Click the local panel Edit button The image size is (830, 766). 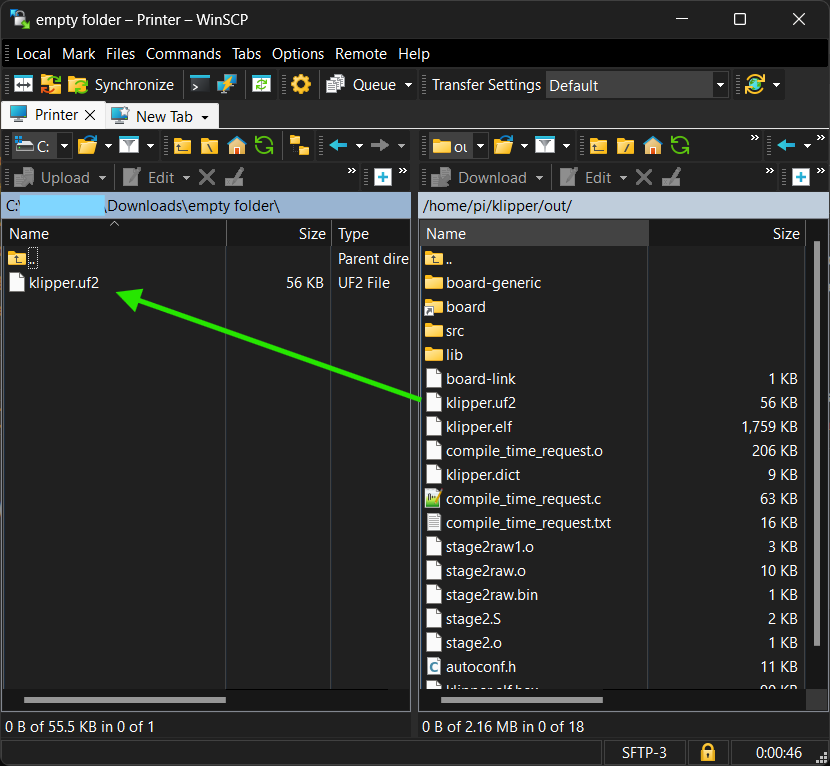click(149, 177)
